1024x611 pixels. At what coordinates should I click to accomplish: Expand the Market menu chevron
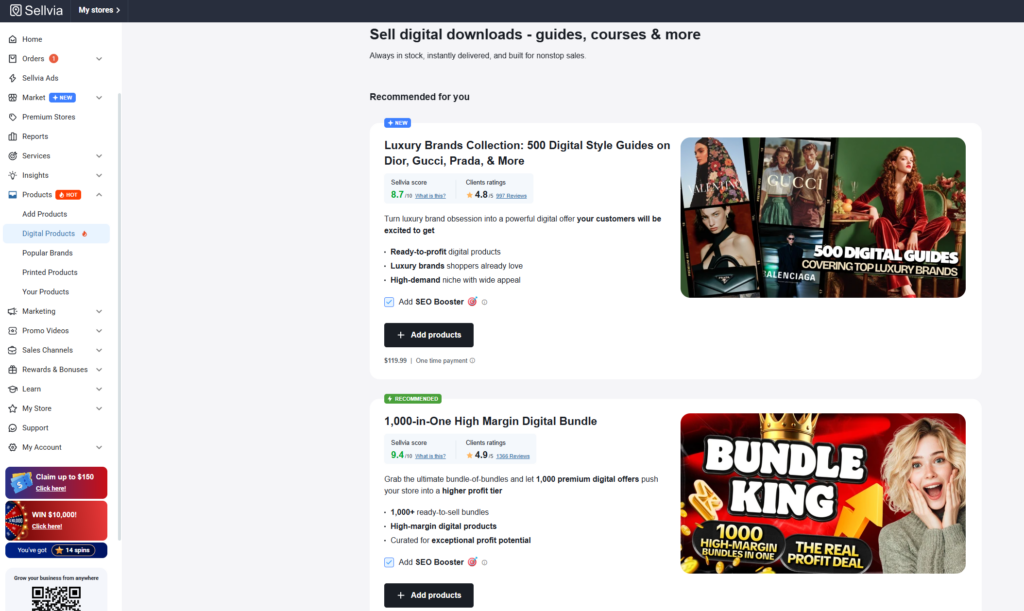[x=99, y=98]
